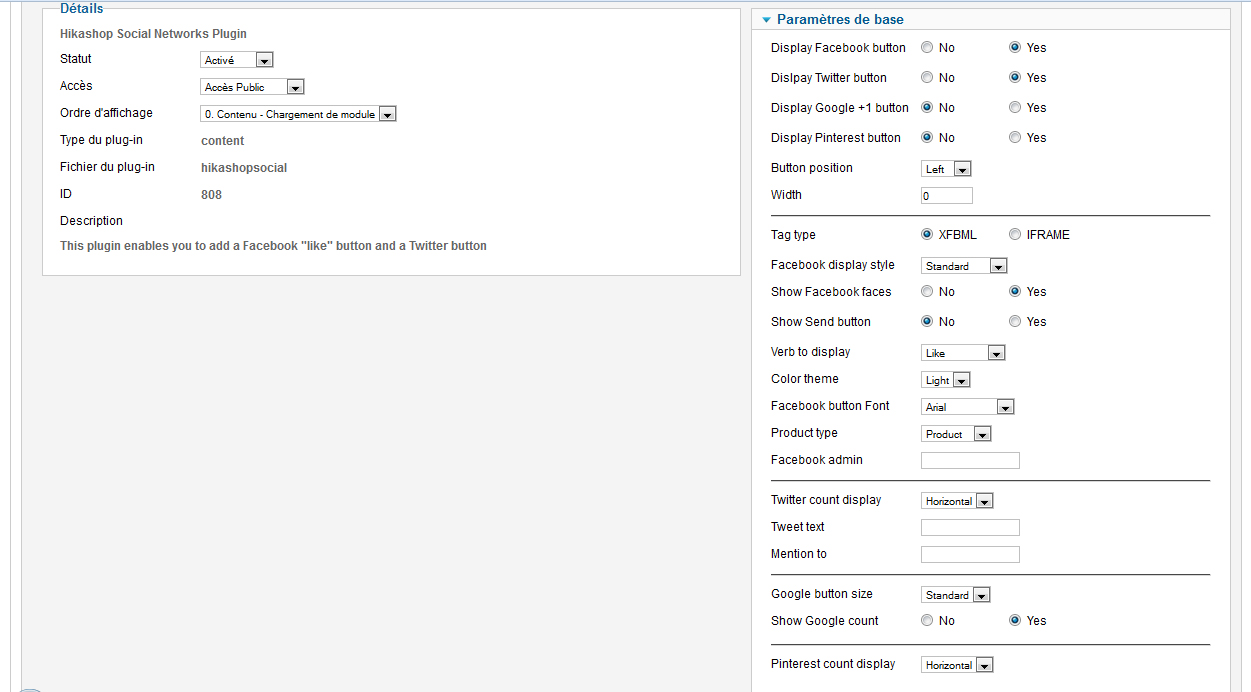Select No for Display Facebook button

(927, 47)
